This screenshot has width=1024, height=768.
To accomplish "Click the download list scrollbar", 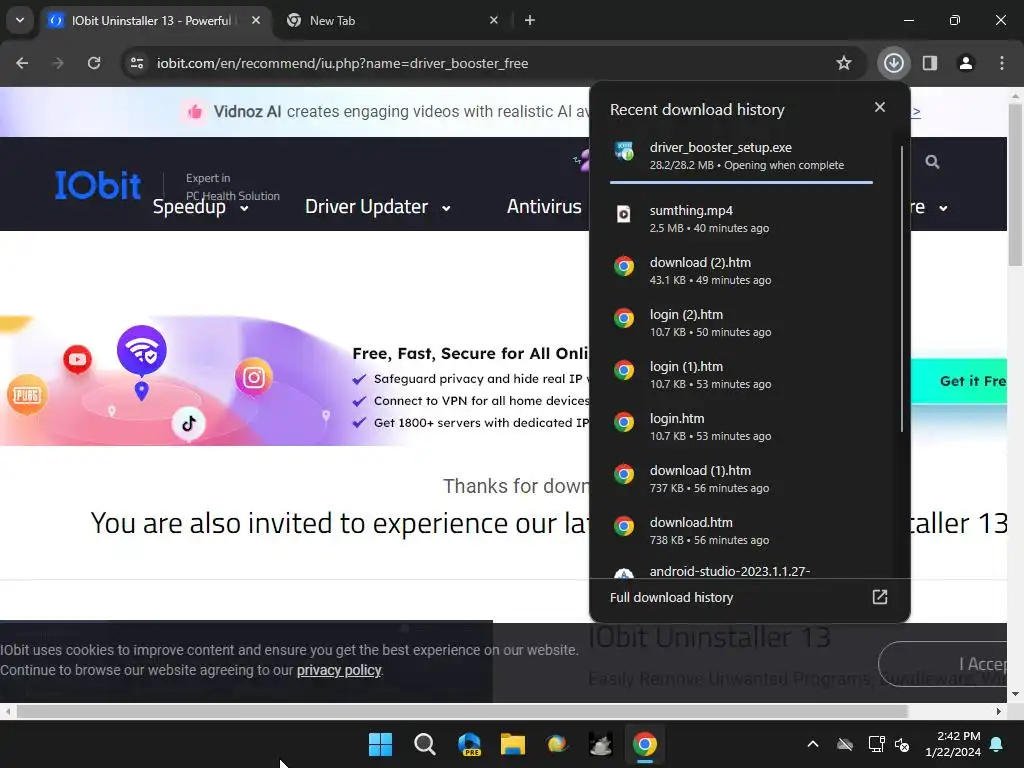I will pos(902,289).
